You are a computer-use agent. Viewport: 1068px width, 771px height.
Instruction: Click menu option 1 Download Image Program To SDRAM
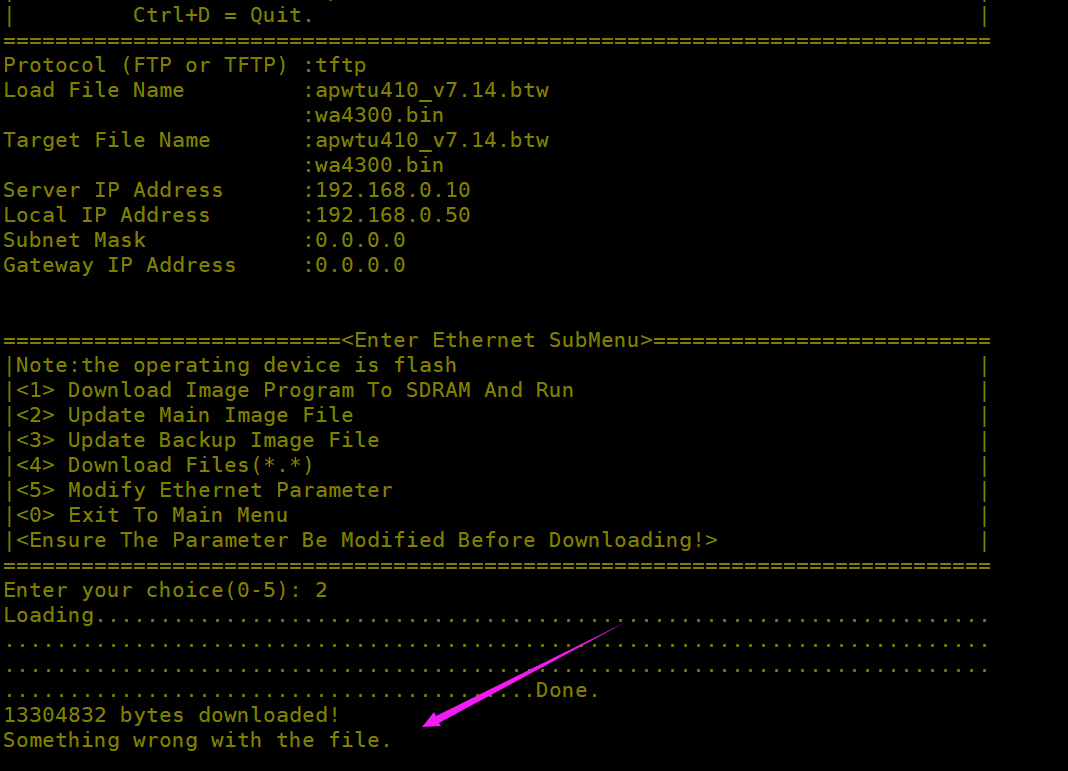(x=295, y=390)
